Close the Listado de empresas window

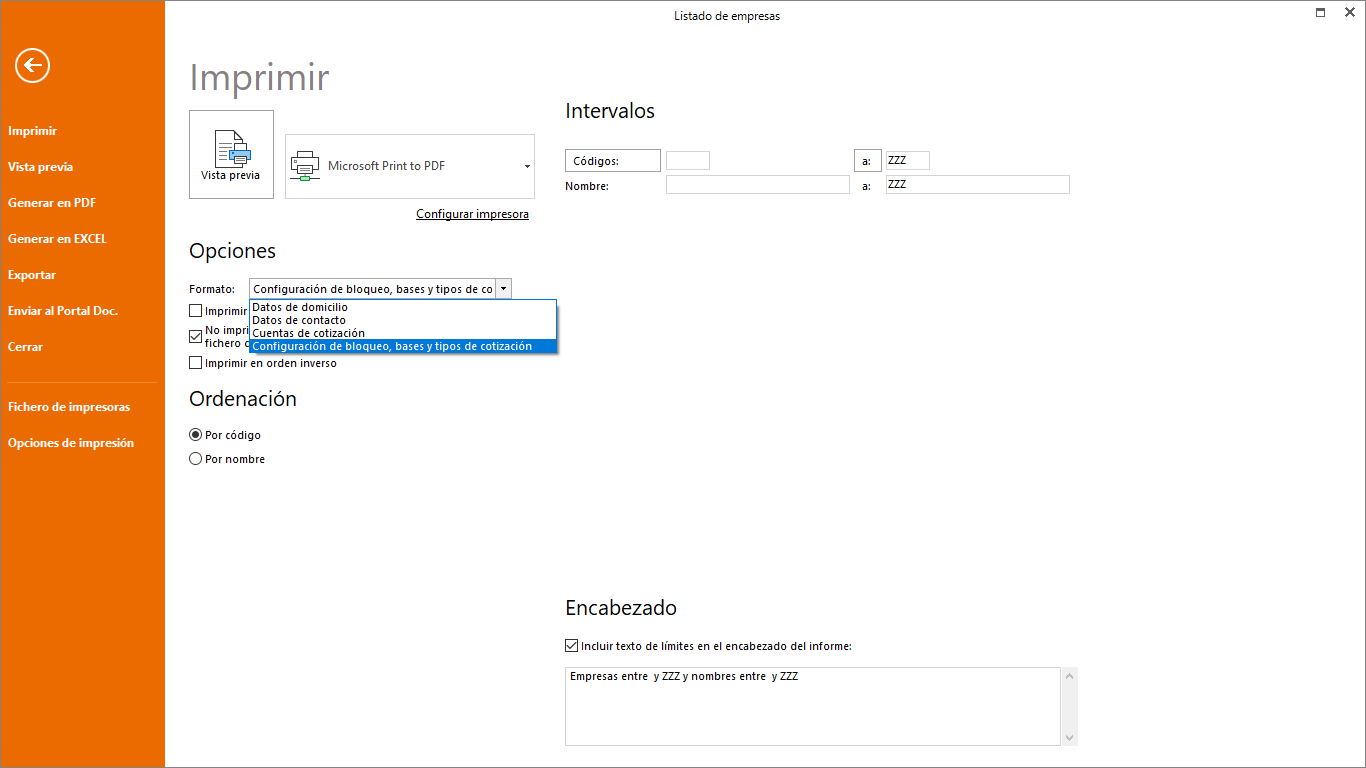[x=1350, y=12]
